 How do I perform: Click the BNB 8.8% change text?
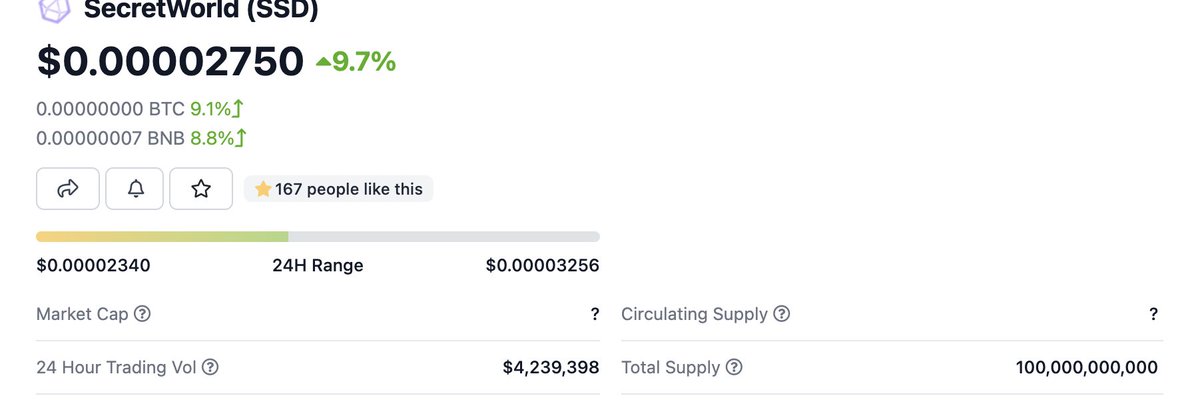(x=219, y=138)
